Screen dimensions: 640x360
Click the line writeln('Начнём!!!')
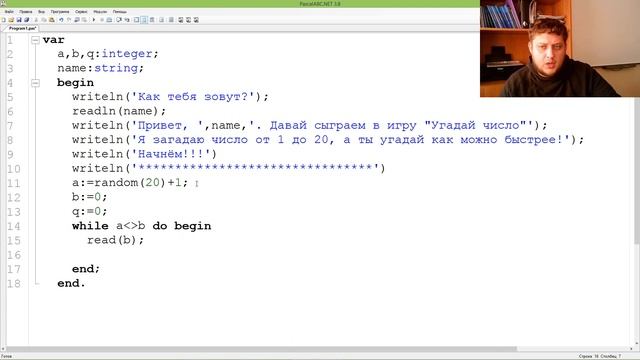(x=144, y=154)
